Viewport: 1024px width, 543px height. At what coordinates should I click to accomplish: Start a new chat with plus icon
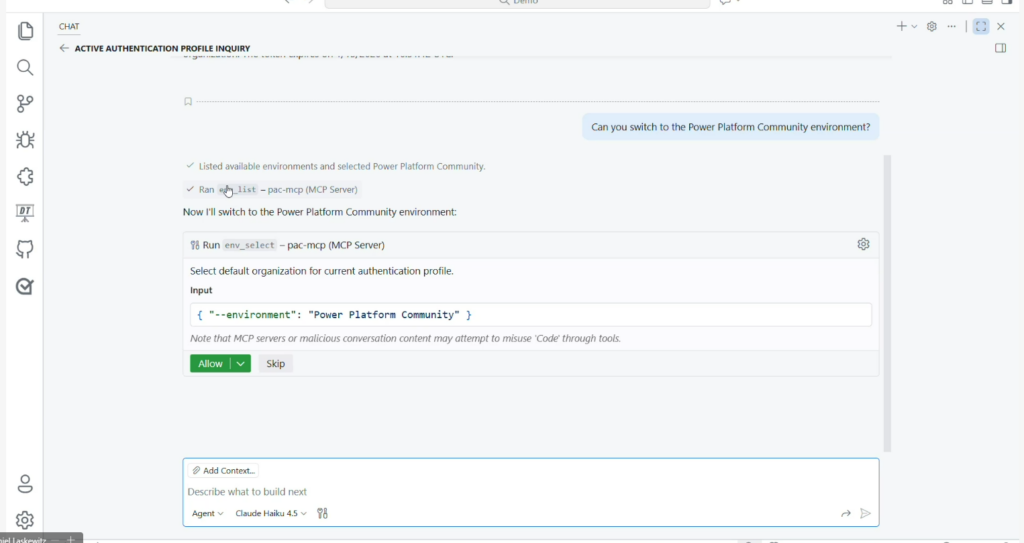click(x=901, y=26)
